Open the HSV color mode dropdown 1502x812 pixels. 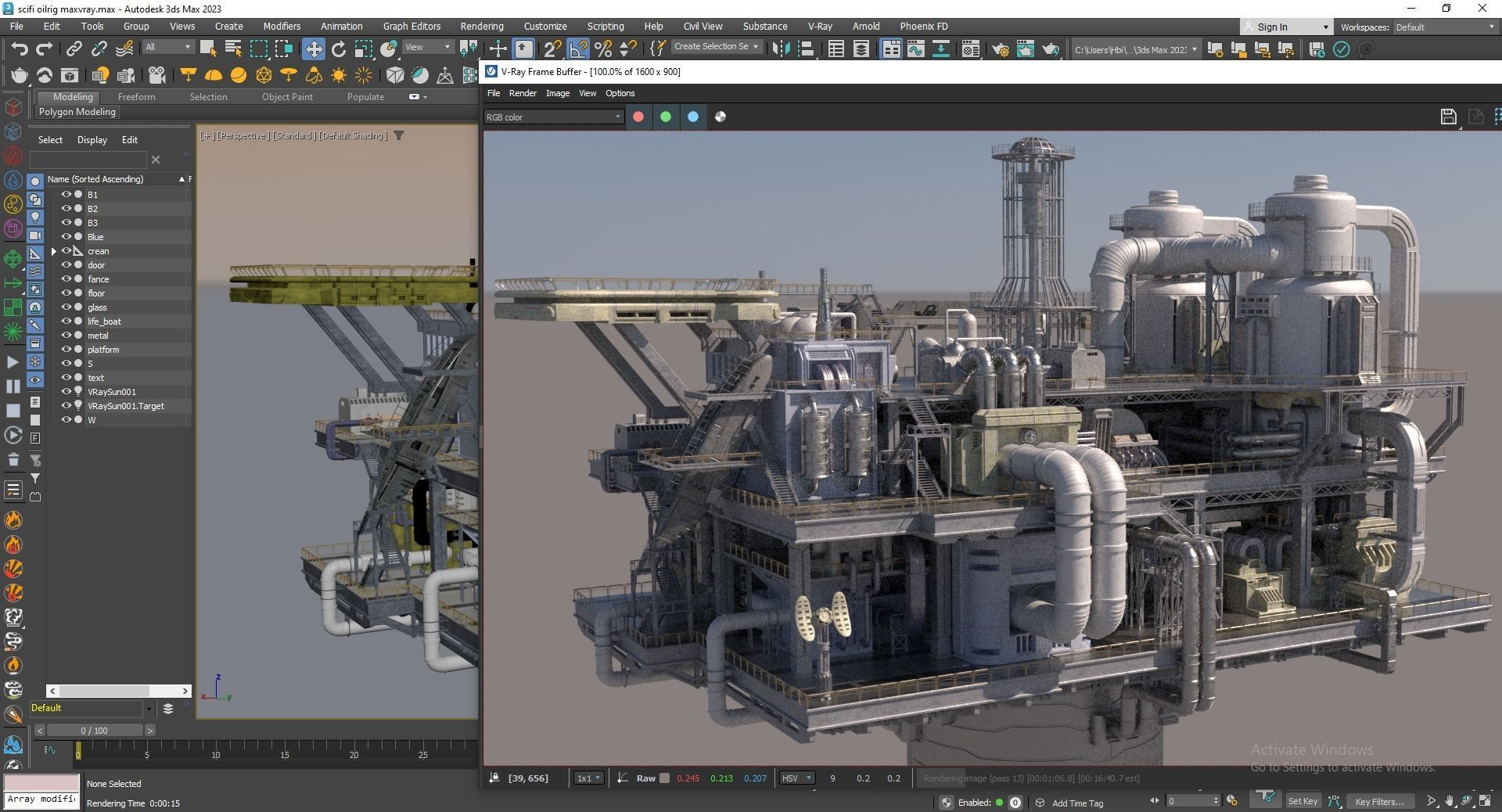click(x=797, y=778)
